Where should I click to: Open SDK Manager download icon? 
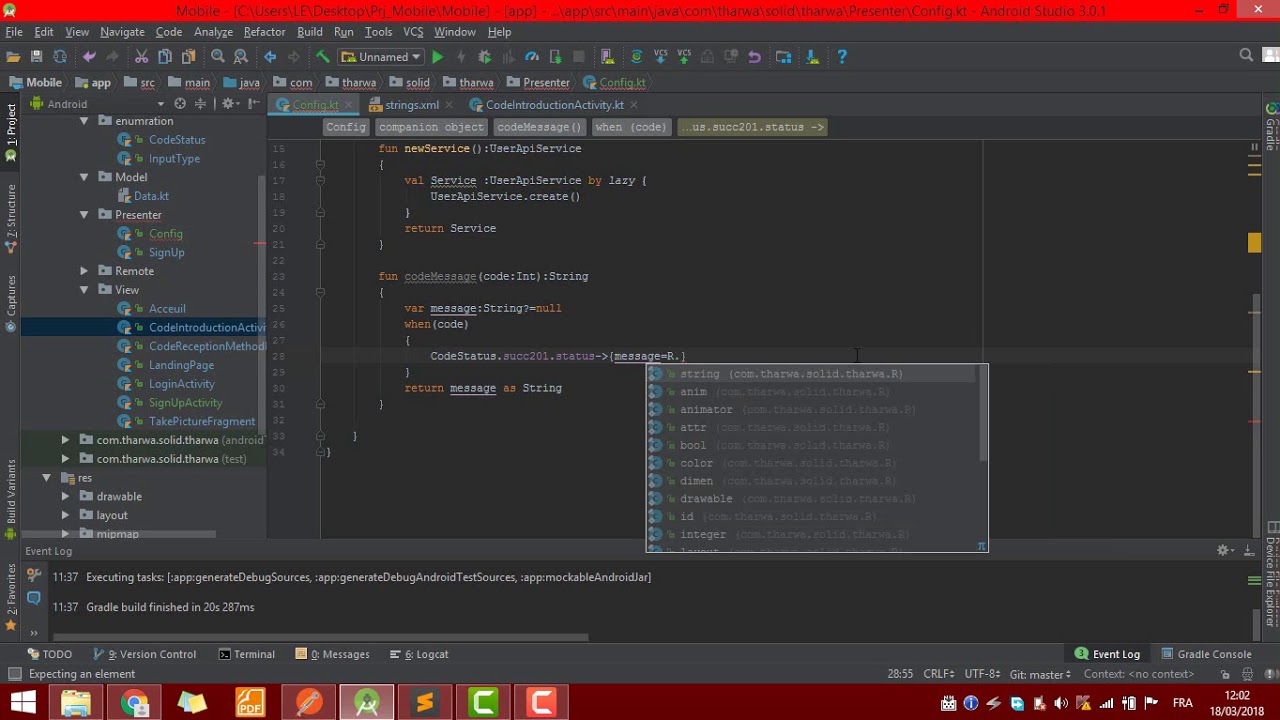(x=813, y=57)
